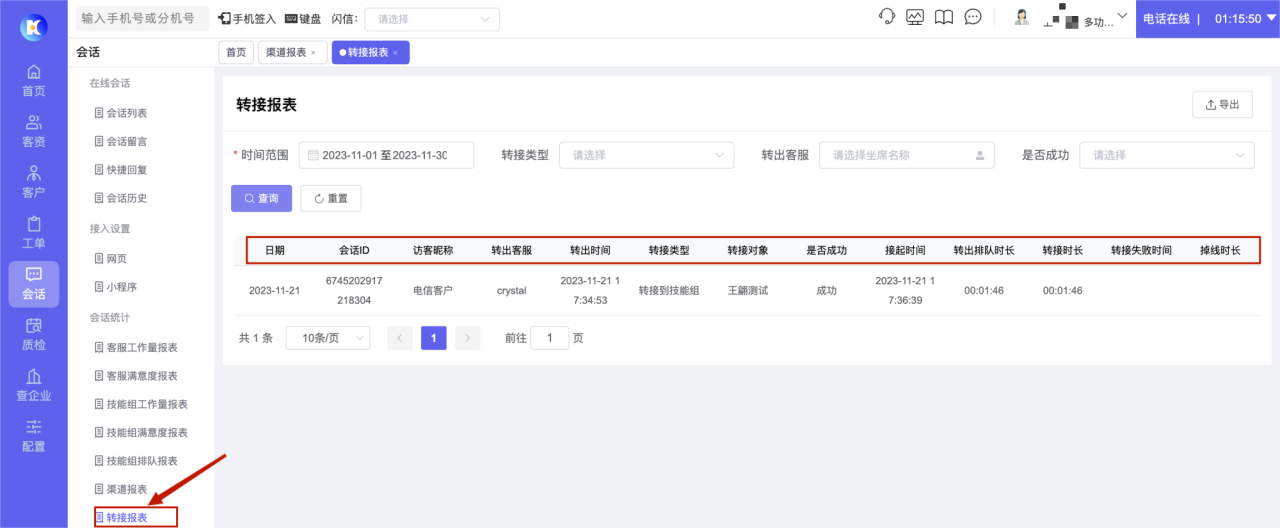The width and height of the screenshot is (1280, 528).
Task: Click the headset icon in the top bar
Action: tap(886, 17)
